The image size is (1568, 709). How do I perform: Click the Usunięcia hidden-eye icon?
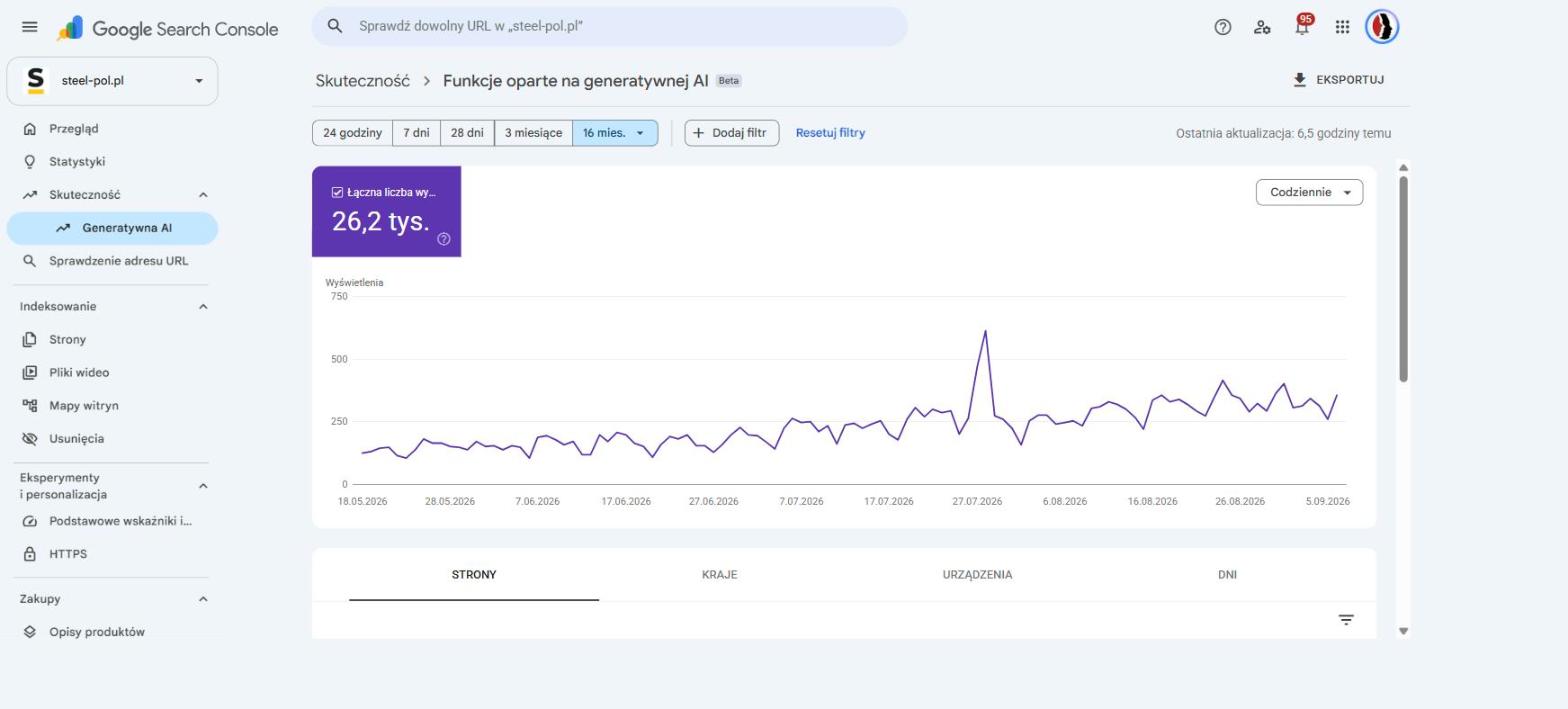[30, 439]
